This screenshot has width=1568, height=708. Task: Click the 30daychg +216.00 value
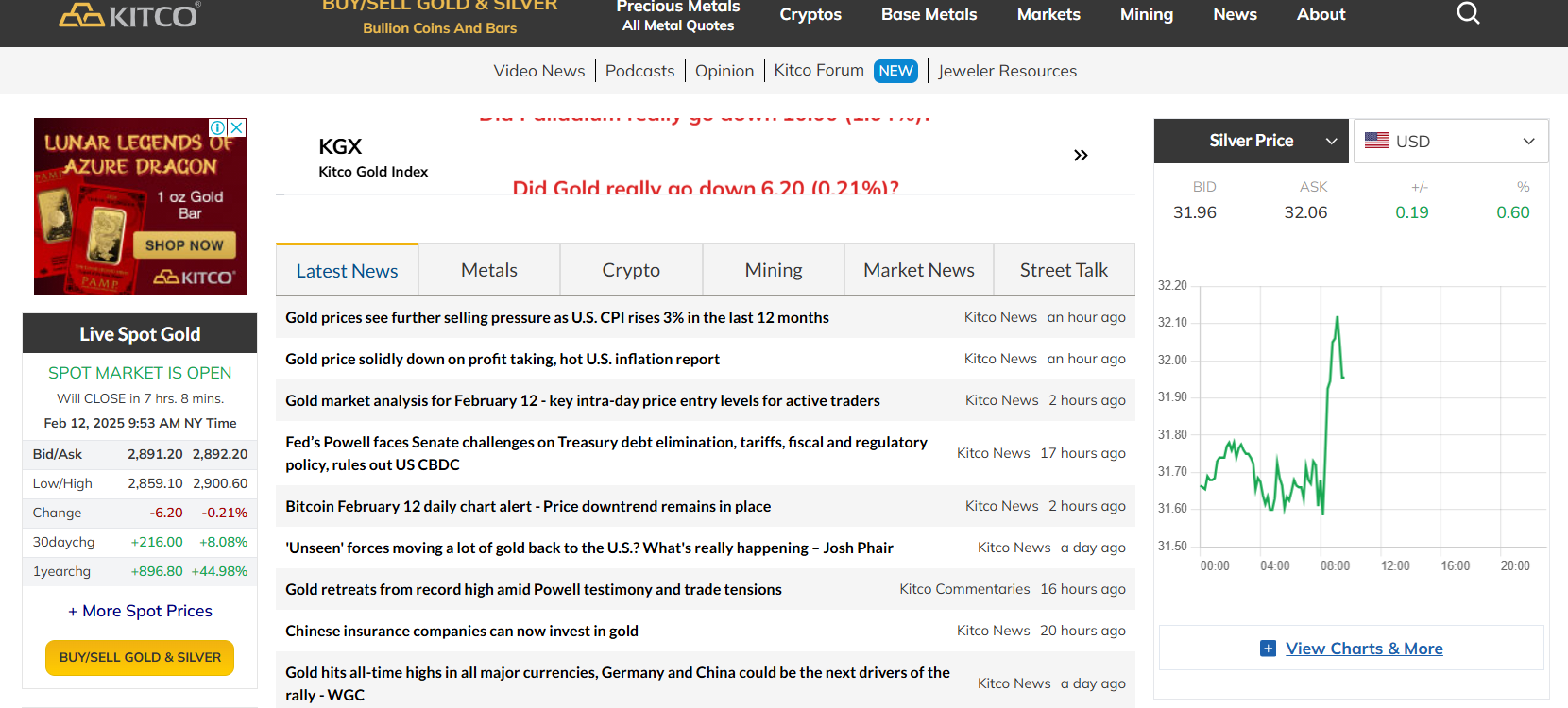coord(157,542)
